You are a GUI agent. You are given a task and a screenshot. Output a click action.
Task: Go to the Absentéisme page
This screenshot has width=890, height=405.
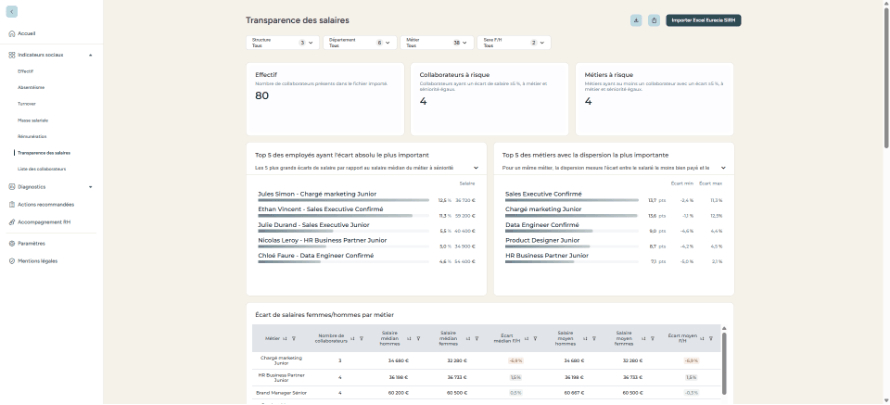coord(31,87)
